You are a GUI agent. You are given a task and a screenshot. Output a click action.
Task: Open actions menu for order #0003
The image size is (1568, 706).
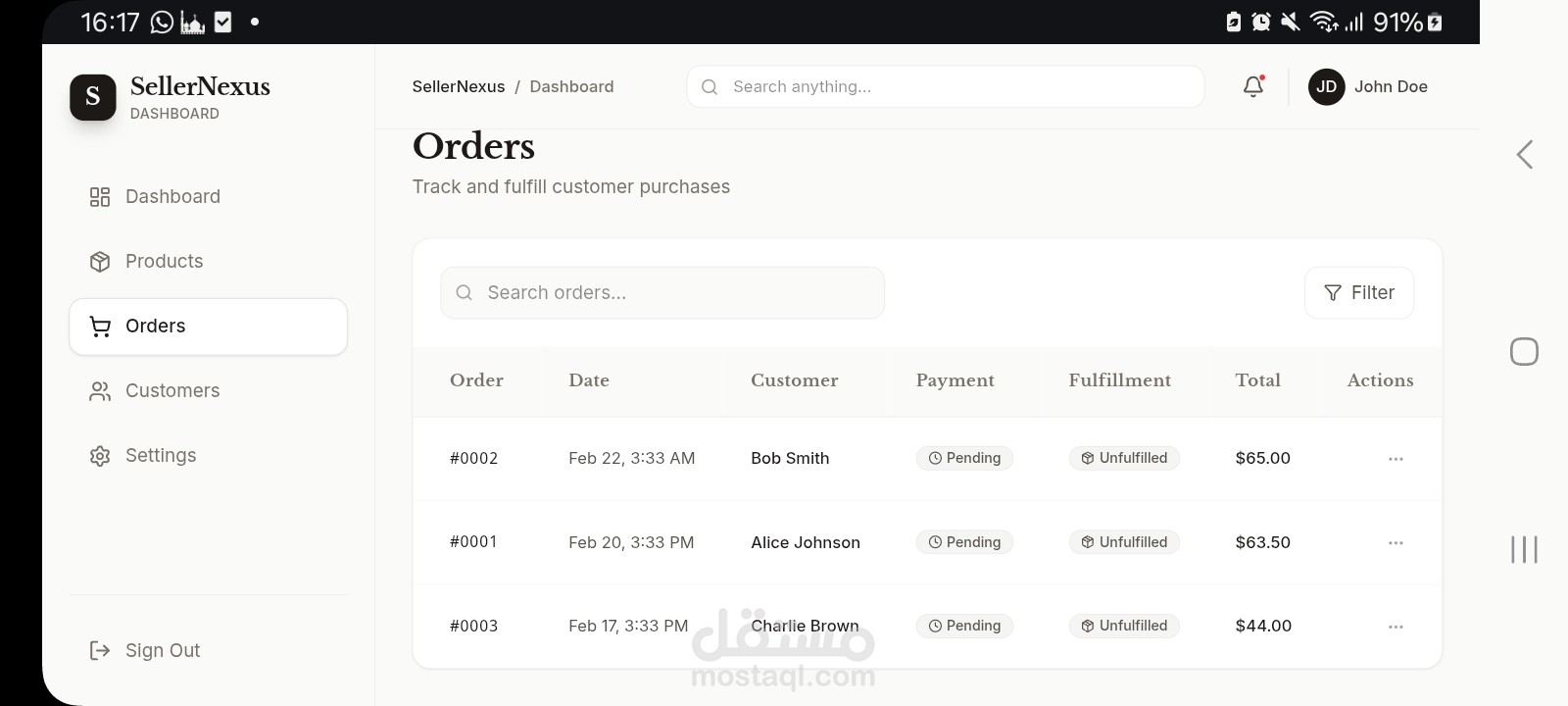pos(1396,626)
